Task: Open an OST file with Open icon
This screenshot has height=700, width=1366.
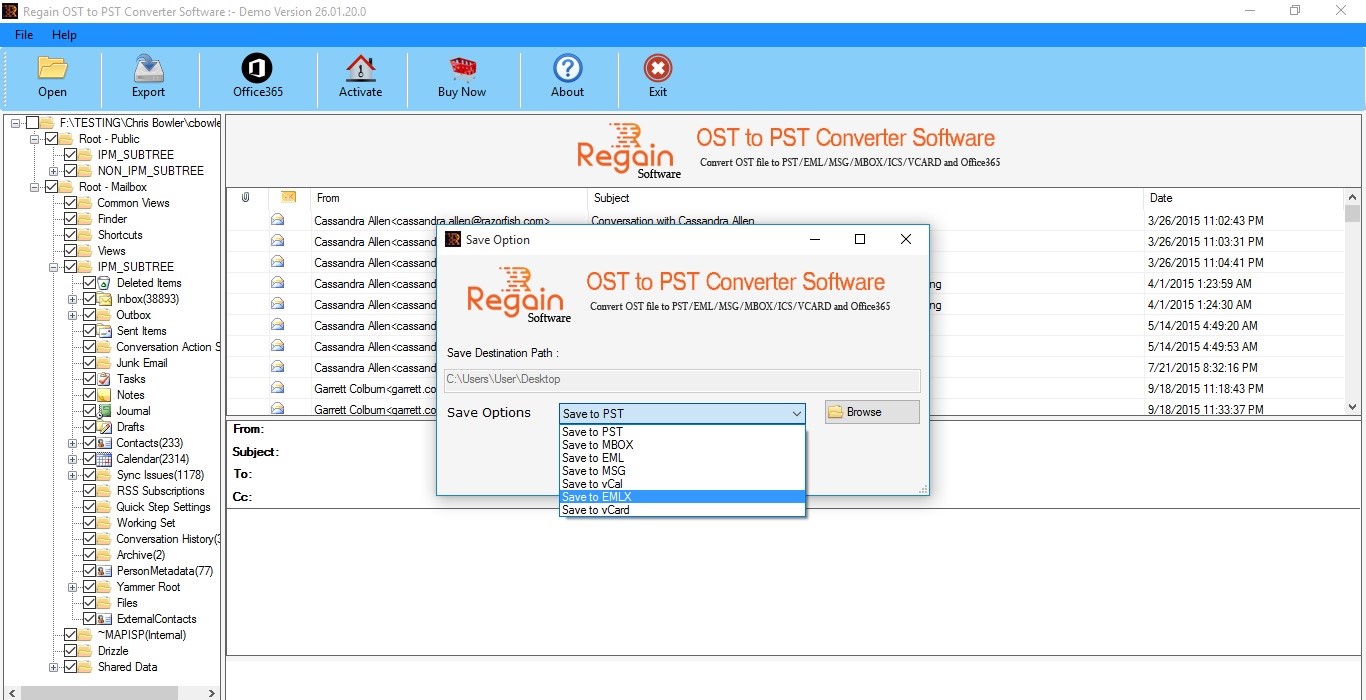Action: [52, 68]
